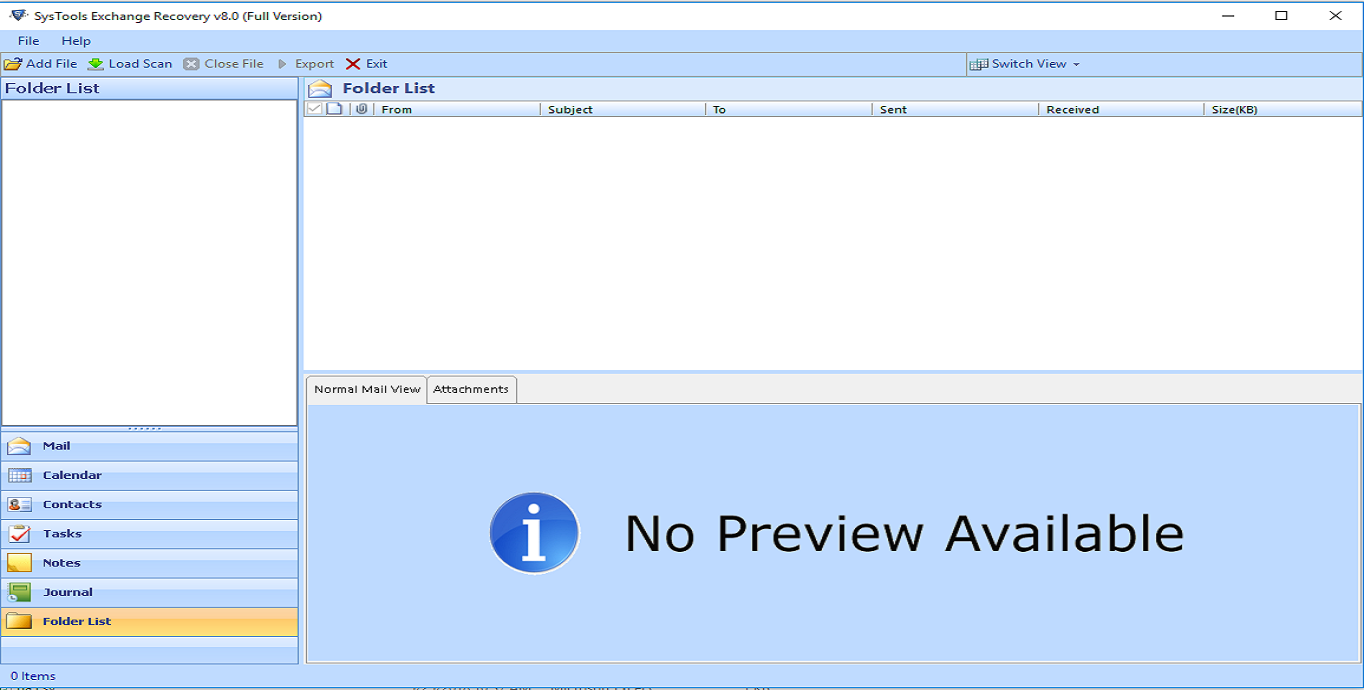Open the Switch View dropdown arrow

click(1076, 64)
